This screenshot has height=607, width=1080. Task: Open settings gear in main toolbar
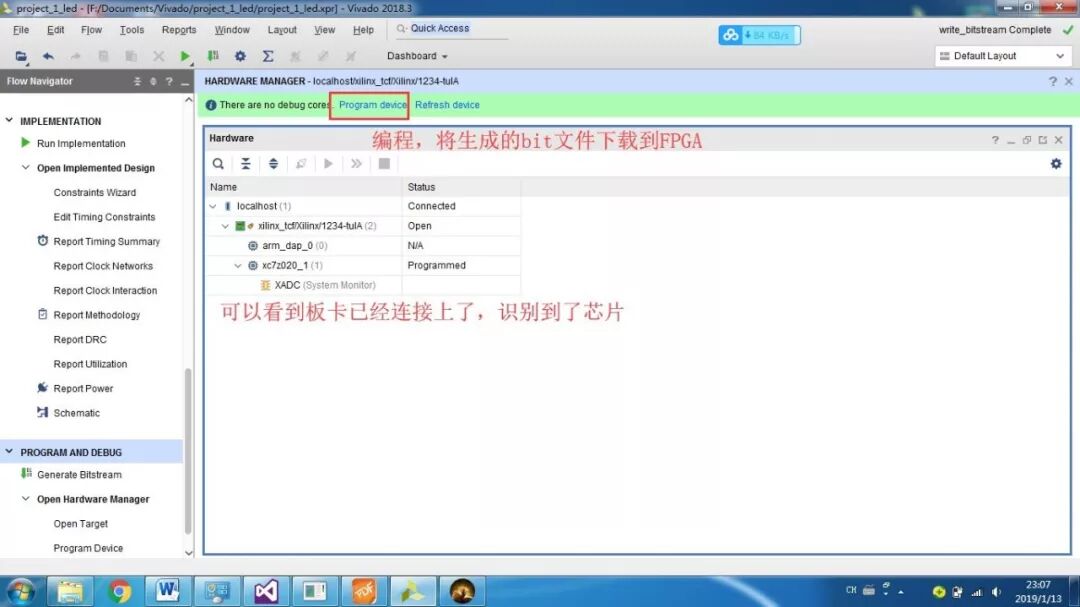[x=240, y=56]
